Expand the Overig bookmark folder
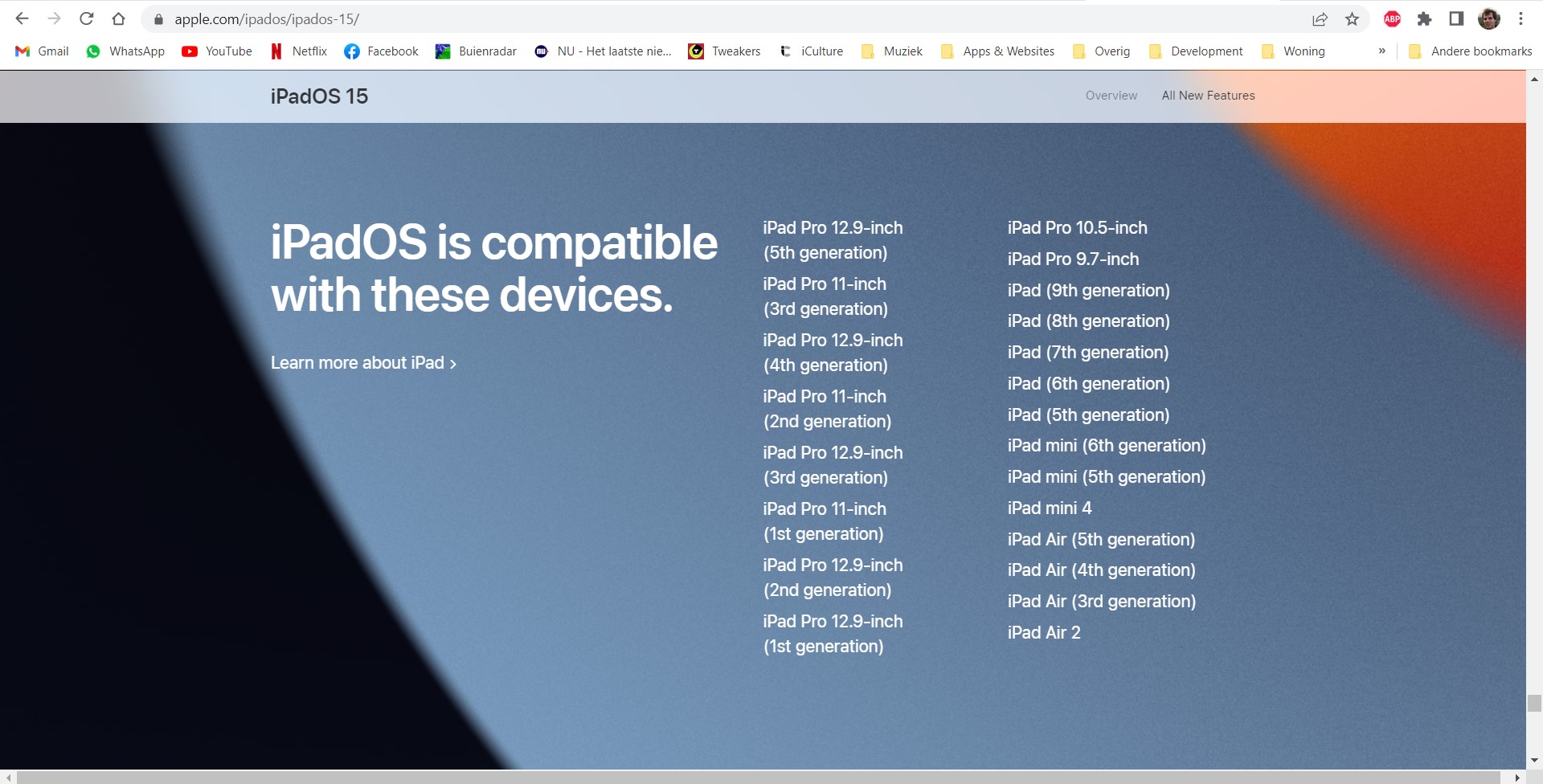 1101,51
